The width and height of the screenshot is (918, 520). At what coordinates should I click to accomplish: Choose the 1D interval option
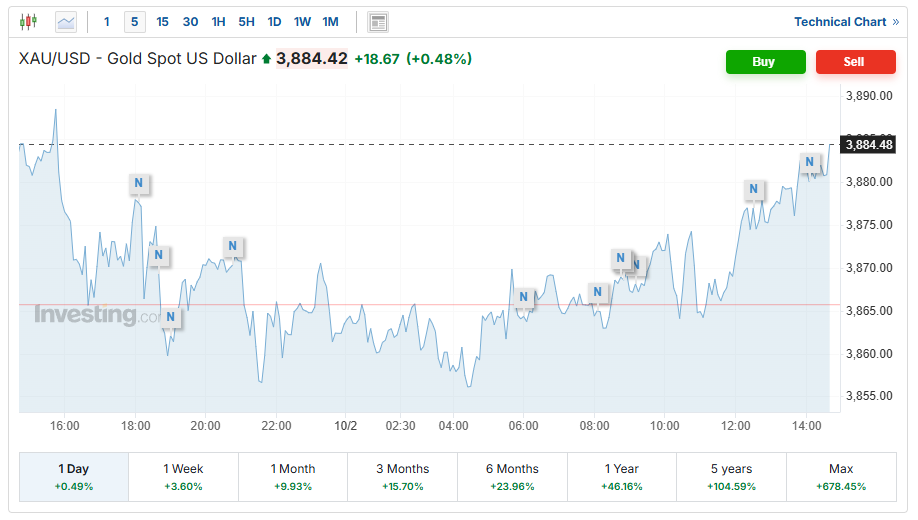coord(274,21)
